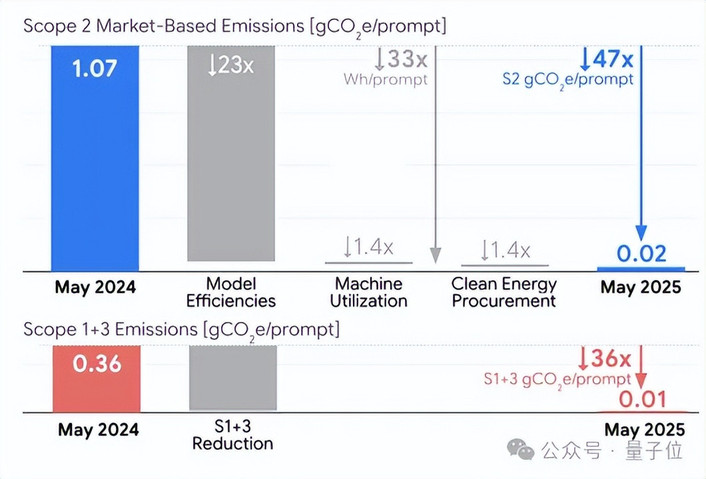The image size is (706, 479).
Task: Click the WeChat logo icon in watermark
Action: [521, 449]
